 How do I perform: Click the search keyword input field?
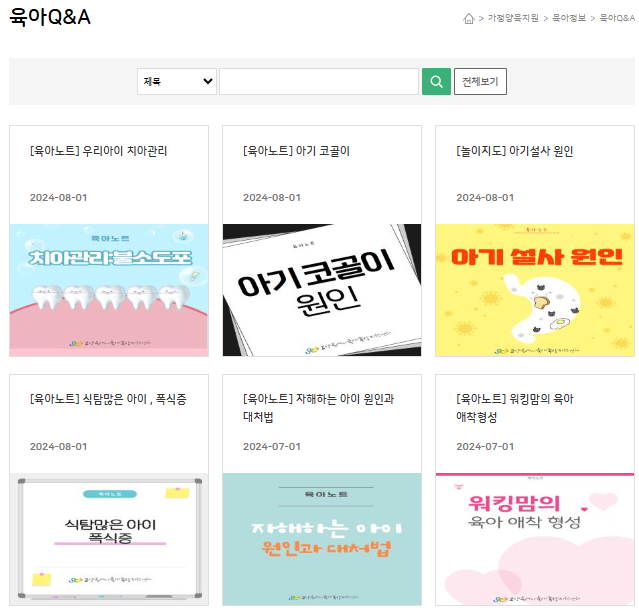pyautogui.click(x=319, y=82)
